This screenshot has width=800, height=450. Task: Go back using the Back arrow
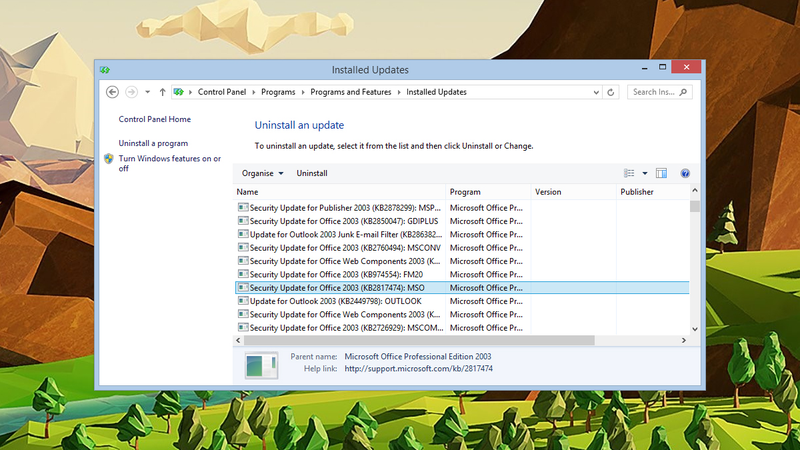click(112, 92)
